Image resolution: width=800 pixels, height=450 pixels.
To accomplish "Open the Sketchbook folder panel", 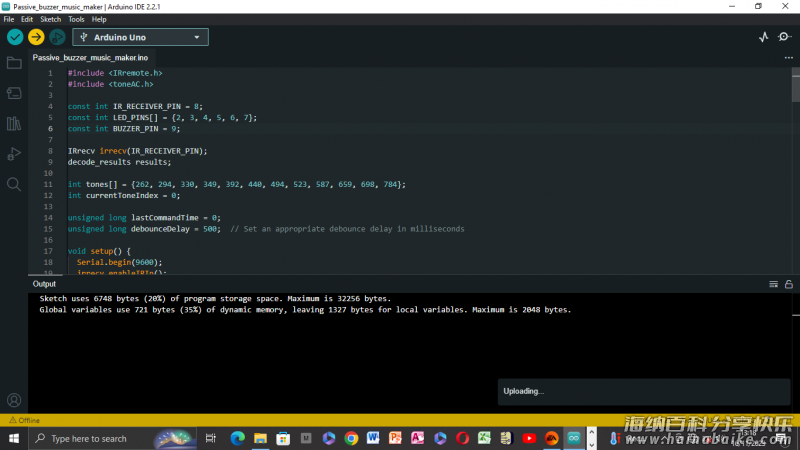I will click(x=14, y=63).
